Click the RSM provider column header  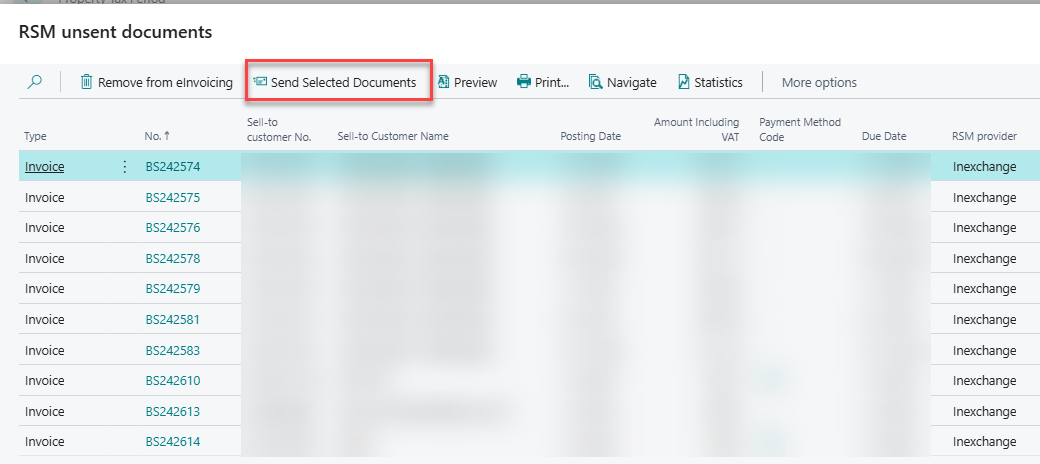point(984,136)
